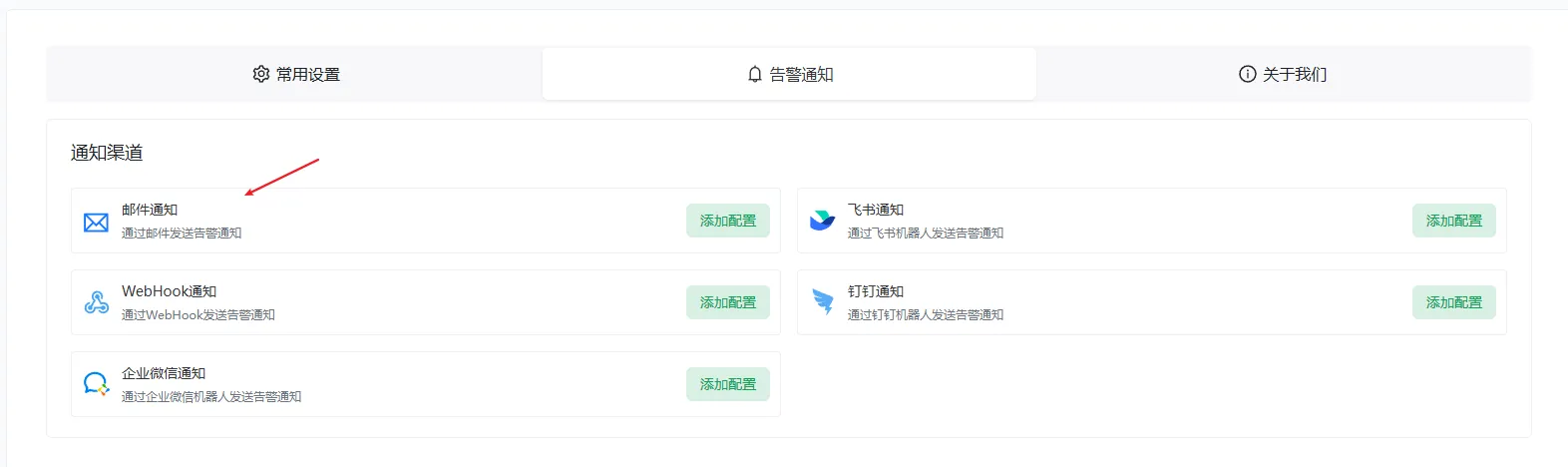Click the email envelope icon
Image resolution: width=1568 pixels, height=467 pixels.
96,222
